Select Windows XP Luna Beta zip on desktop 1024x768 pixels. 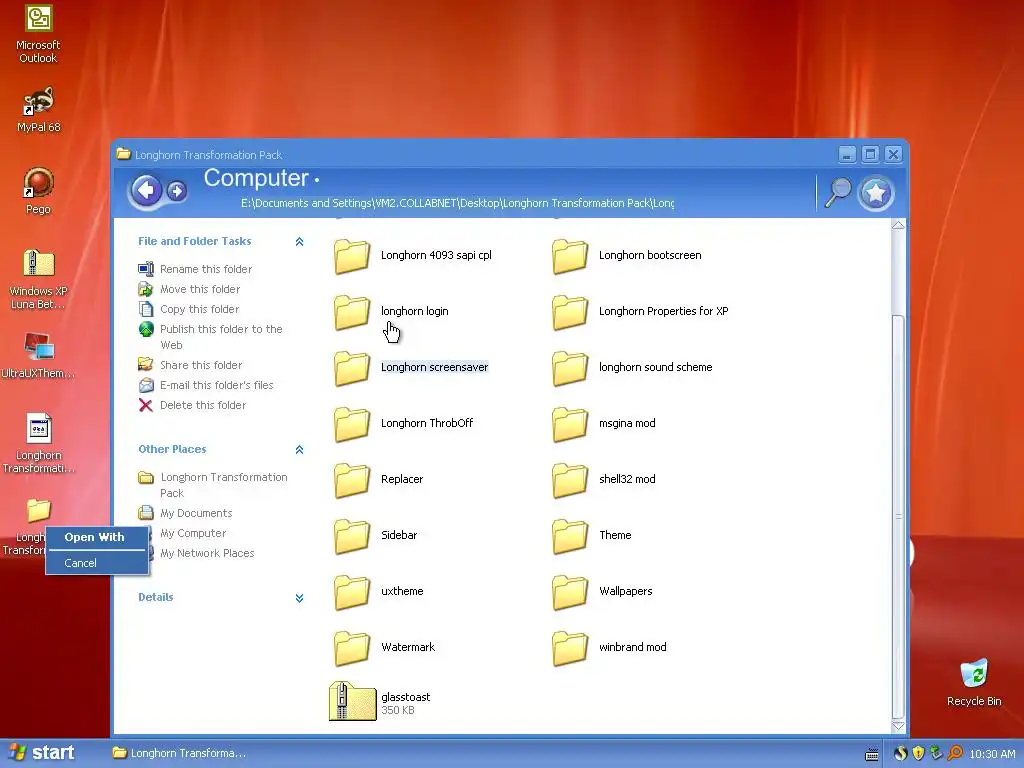(38, 279)
